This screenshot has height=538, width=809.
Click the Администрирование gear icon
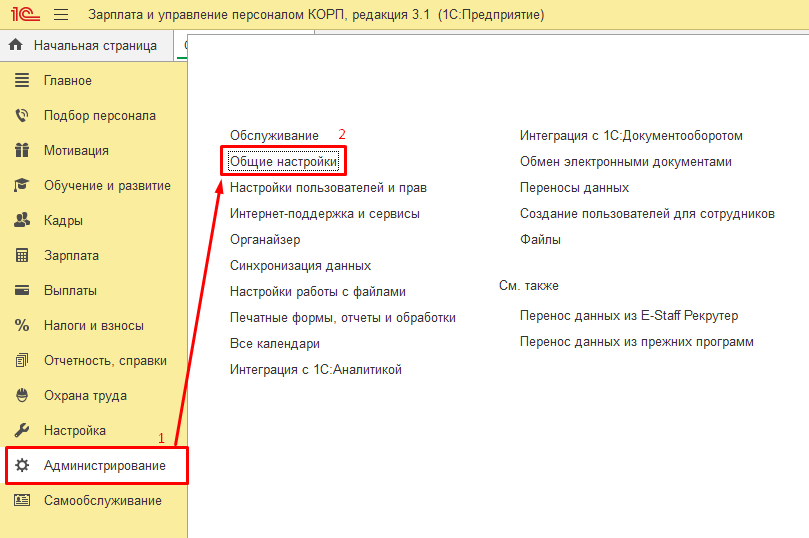pos(22,465)
